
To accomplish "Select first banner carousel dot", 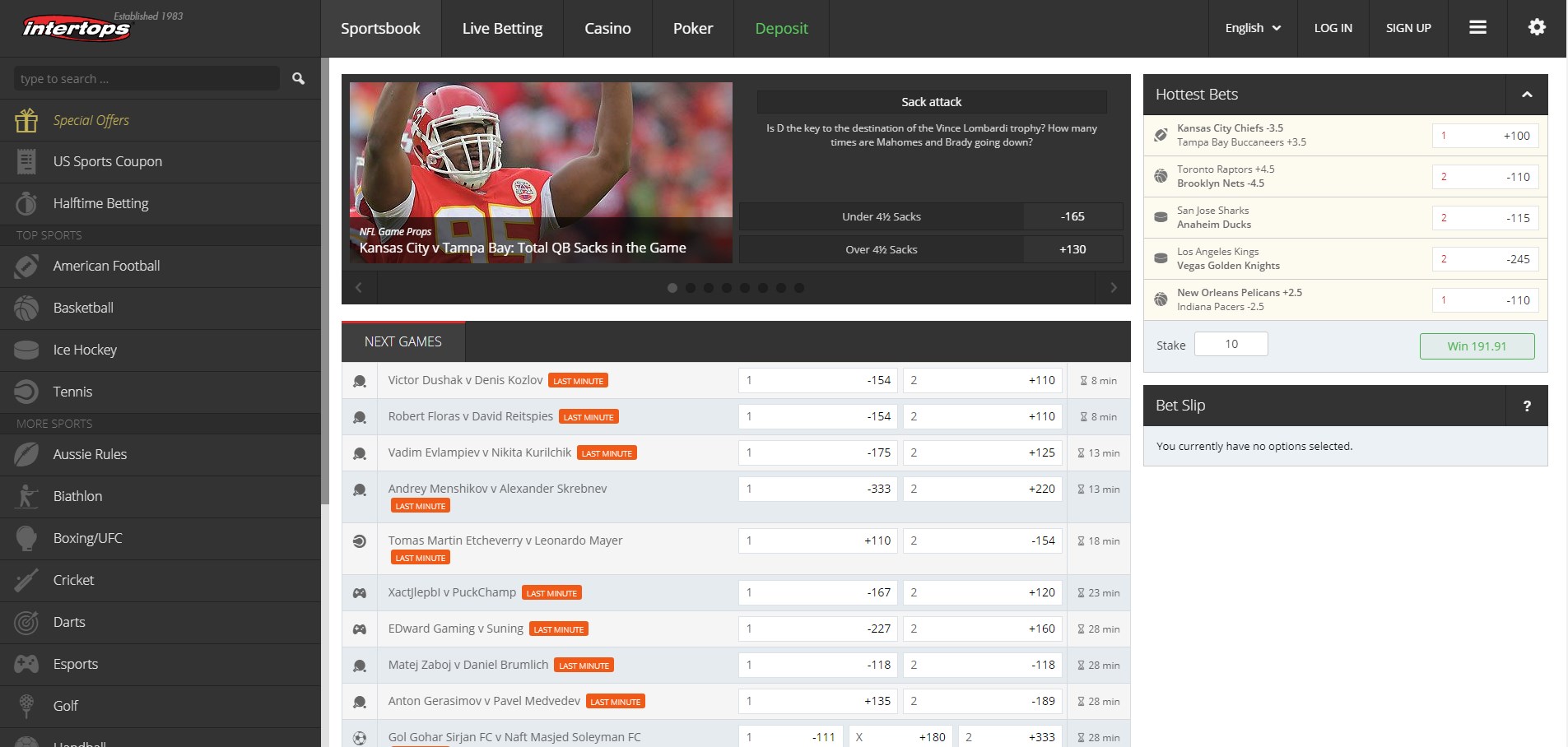I will [672, 288].
